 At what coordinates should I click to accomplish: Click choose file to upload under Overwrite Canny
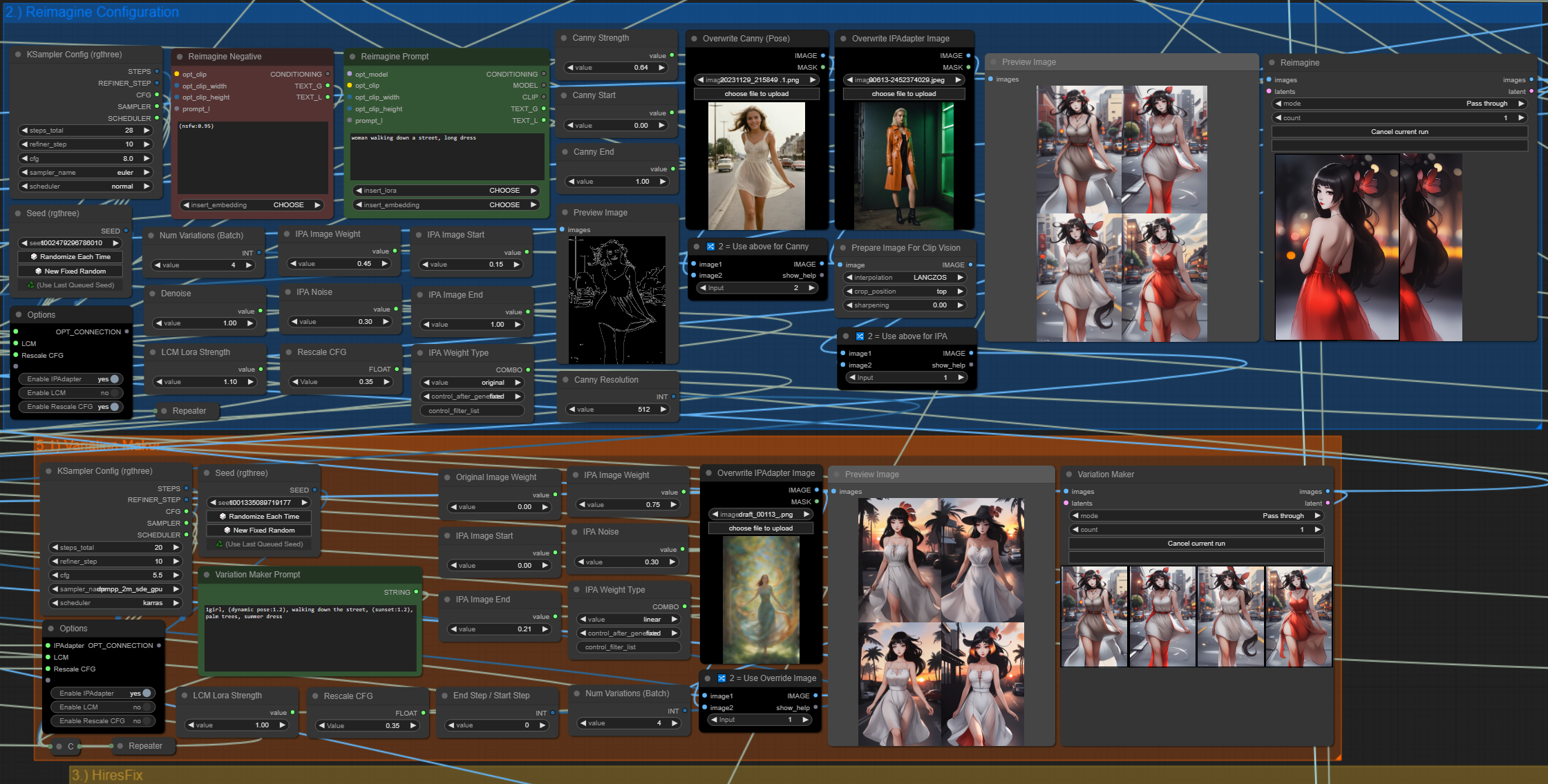tap(756, 94)
